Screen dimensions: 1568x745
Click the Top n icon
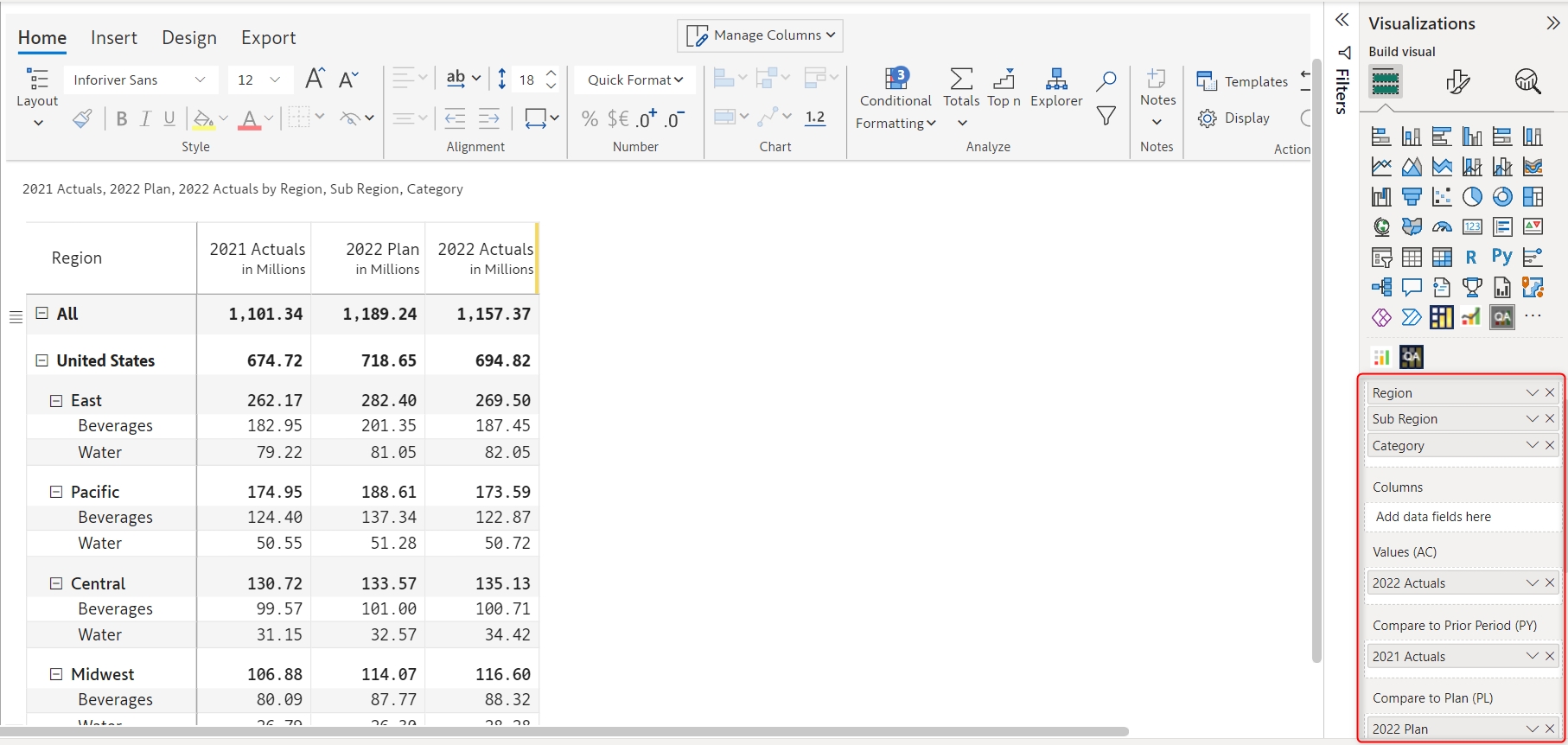(1004, 80)
